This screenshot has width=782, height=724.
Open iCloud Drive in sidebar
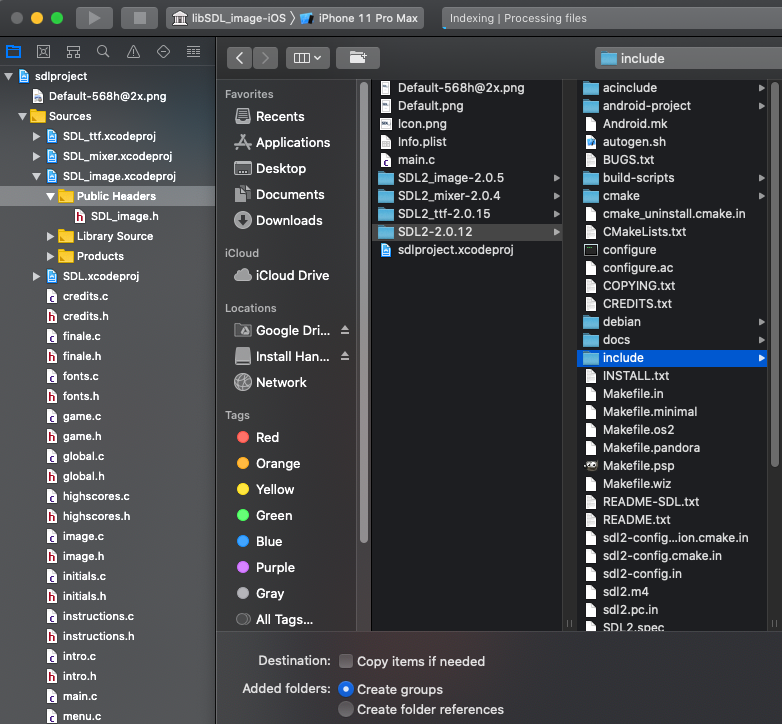click(x=282, y=275)
